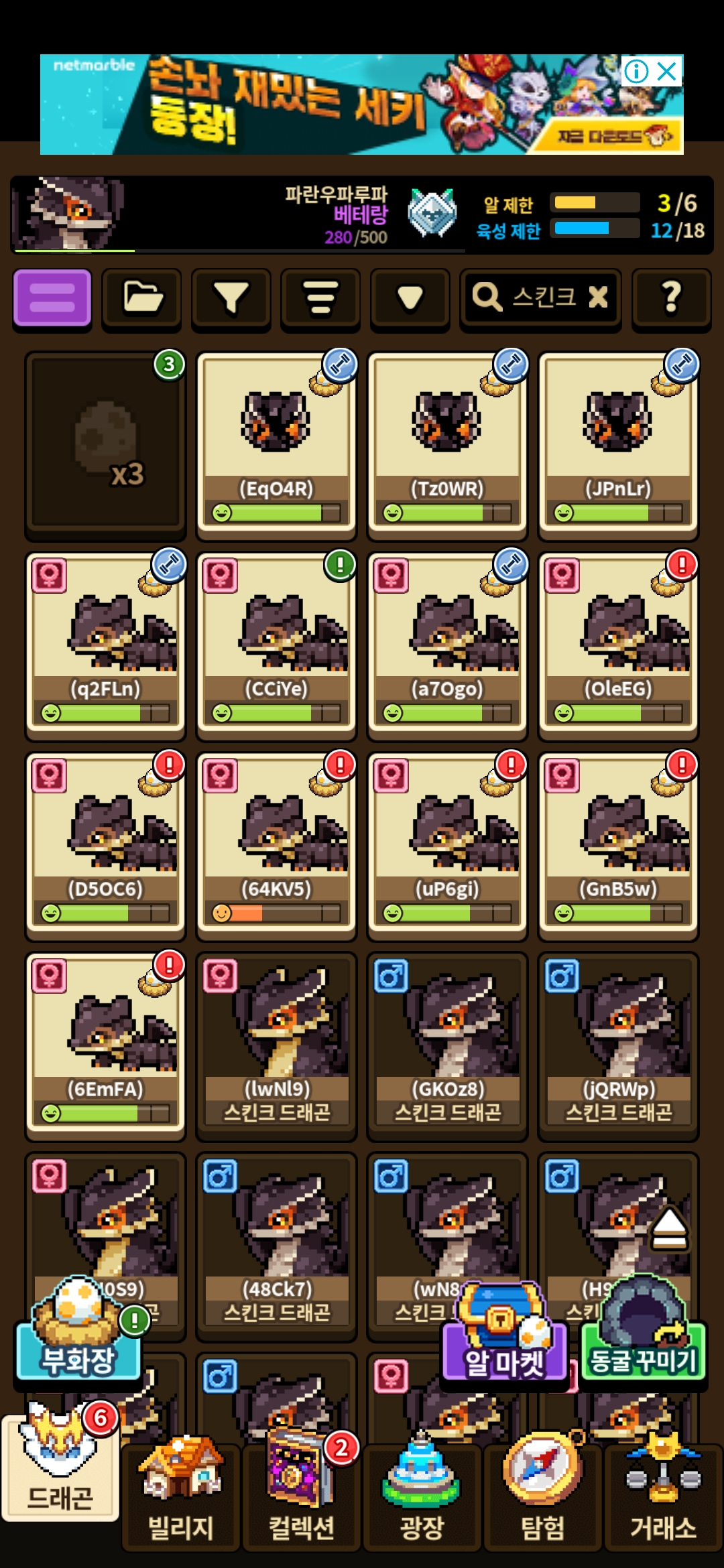Select baby dragon card (64KV5)
The height and width of the screenshot is (1568, 724).
click(276, 844)
